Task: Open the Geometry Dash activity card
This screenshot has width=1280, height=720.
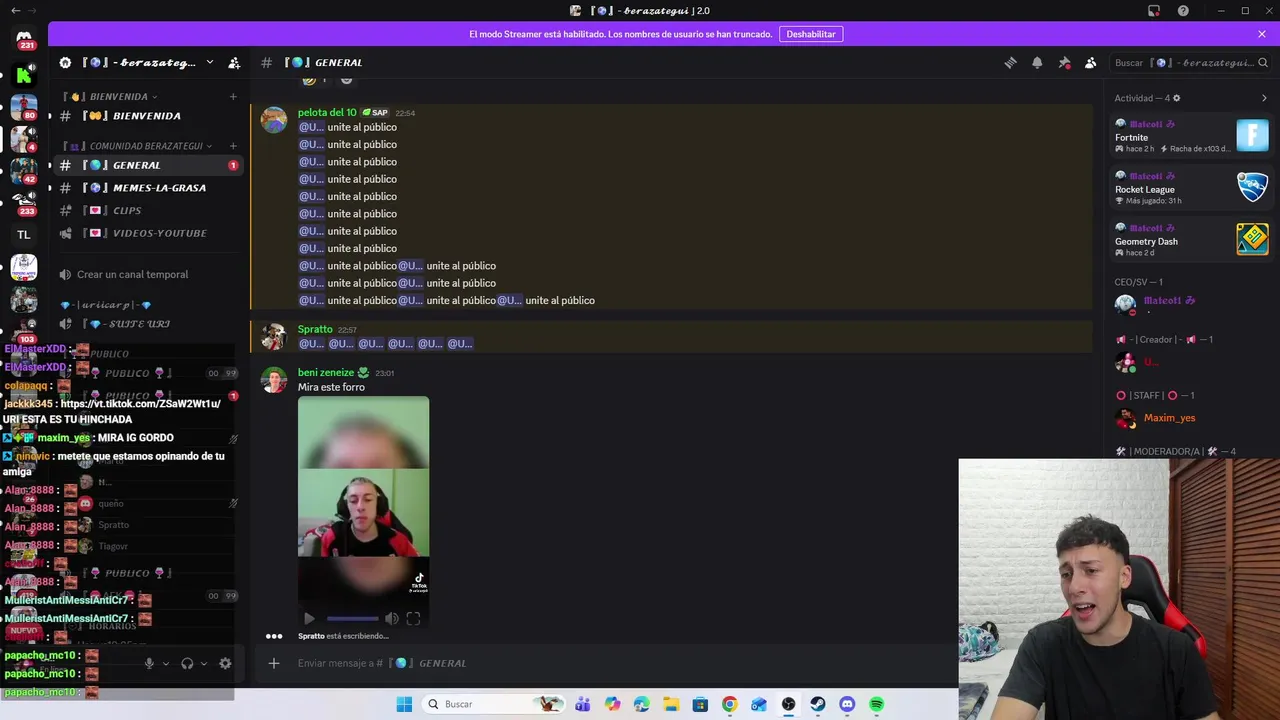Action: [1192, 239]
